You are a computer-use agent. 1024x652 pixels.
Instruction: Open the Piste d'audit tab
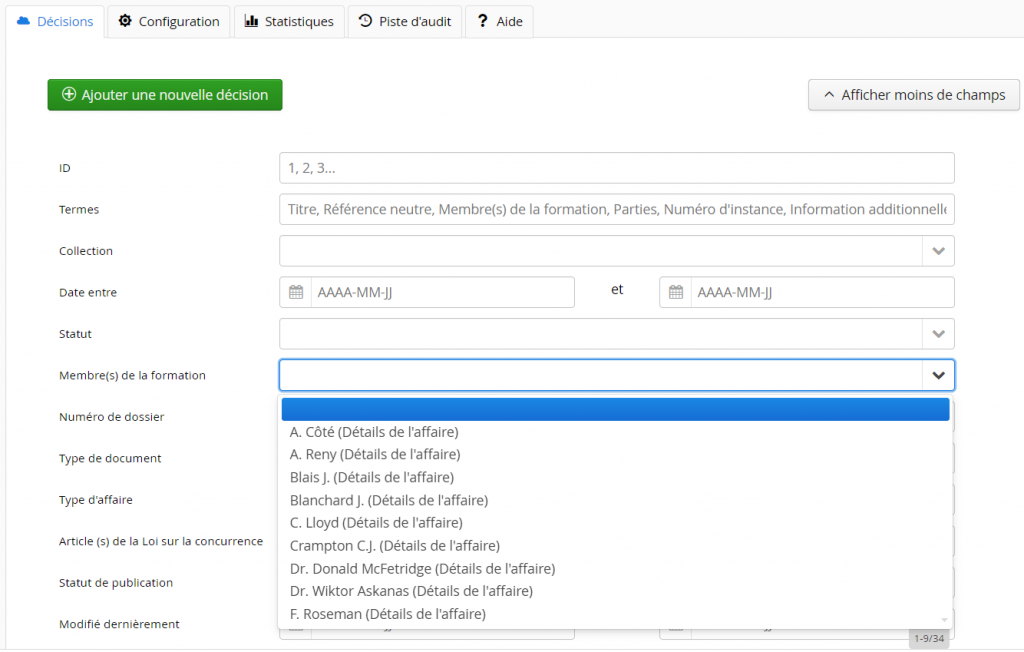point(404,21)
